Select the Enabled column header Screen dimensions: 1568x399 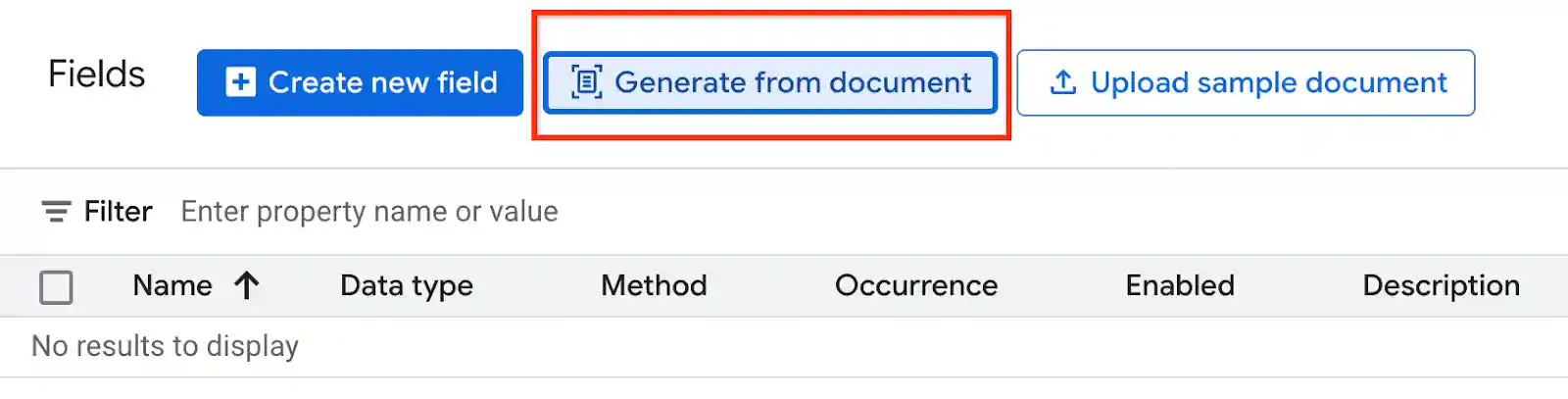coord(1180,286)
